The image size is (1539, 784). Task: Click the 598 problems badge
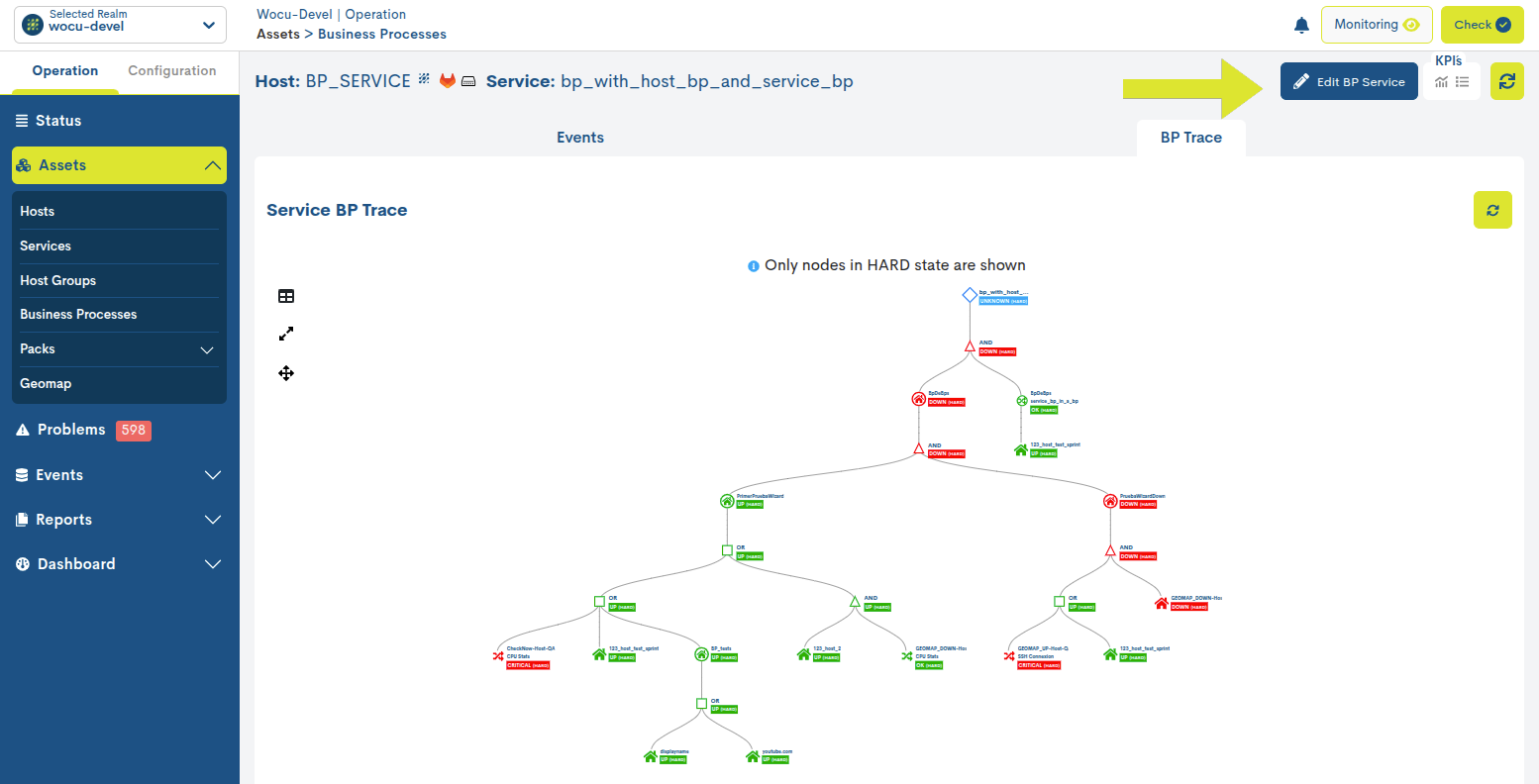(x=134, y=430)
